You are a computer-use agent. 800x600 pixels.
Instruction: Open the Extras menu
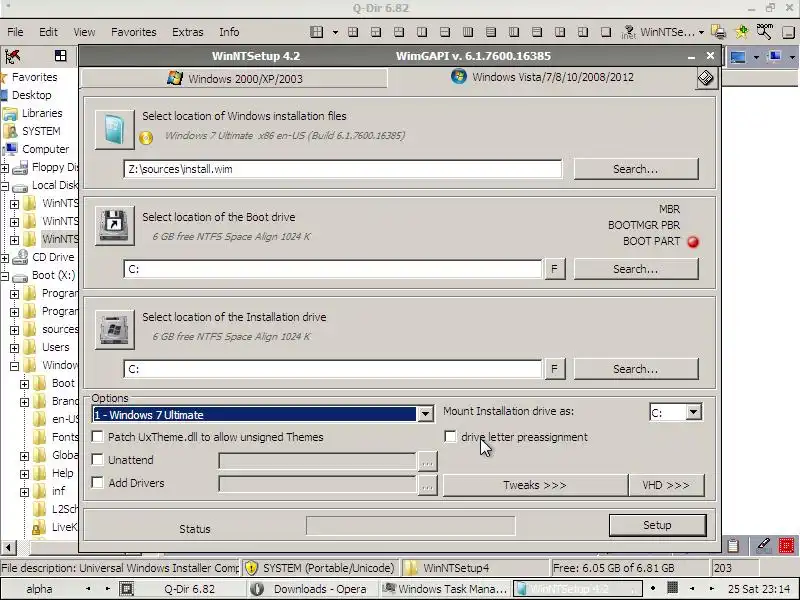[x=188, y=32]
